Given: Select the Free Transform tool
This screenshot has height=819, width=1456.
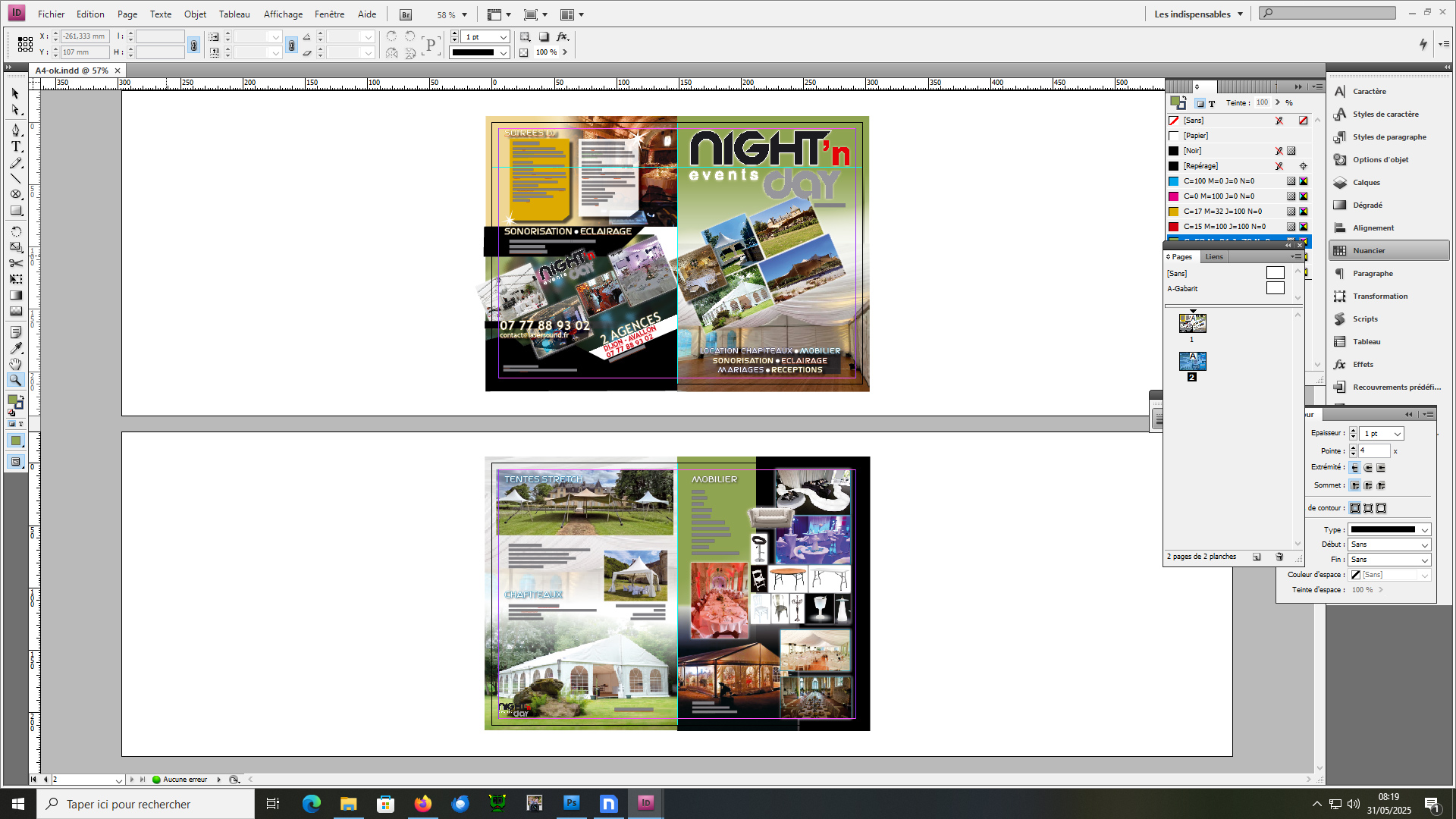Looking at the screenshot, I should coord(15,279).
